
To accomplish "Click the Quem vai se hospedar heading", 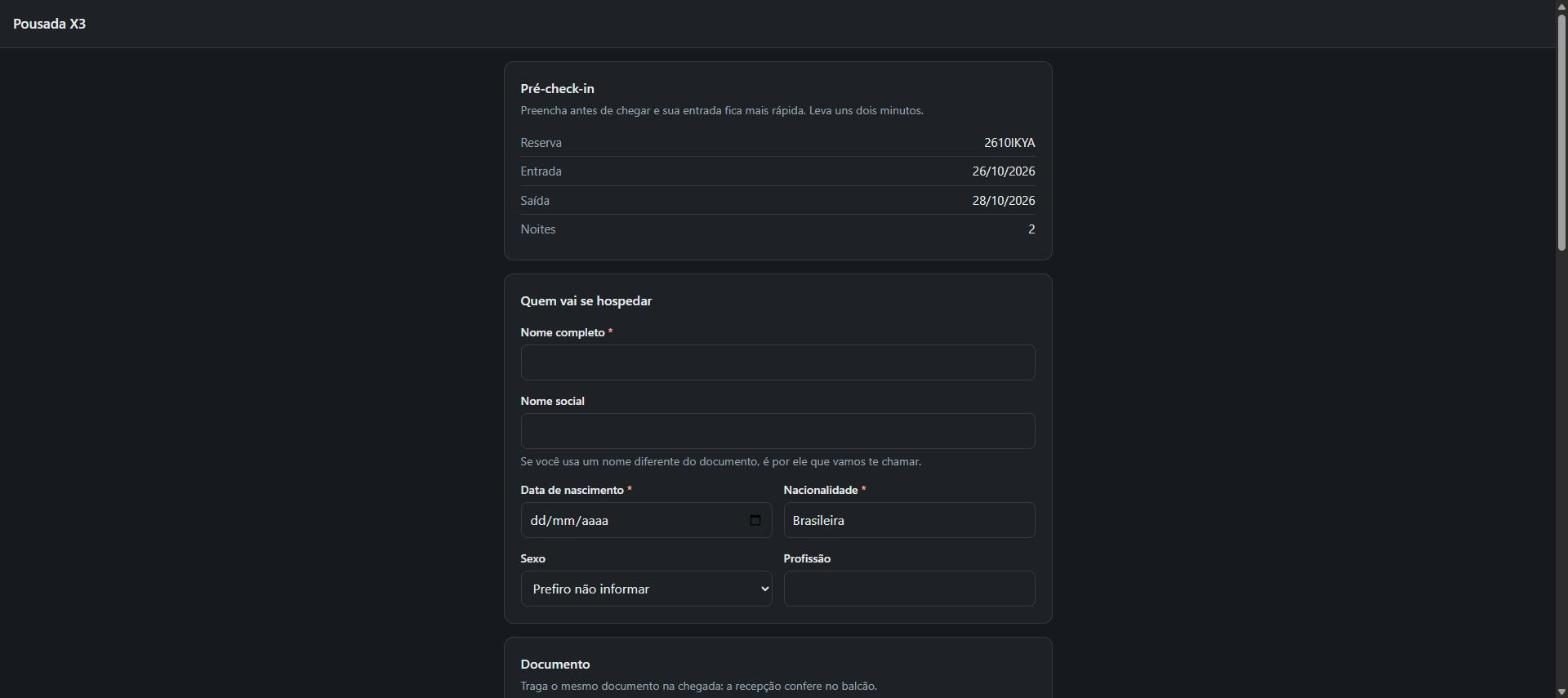I will pos(586,301).
